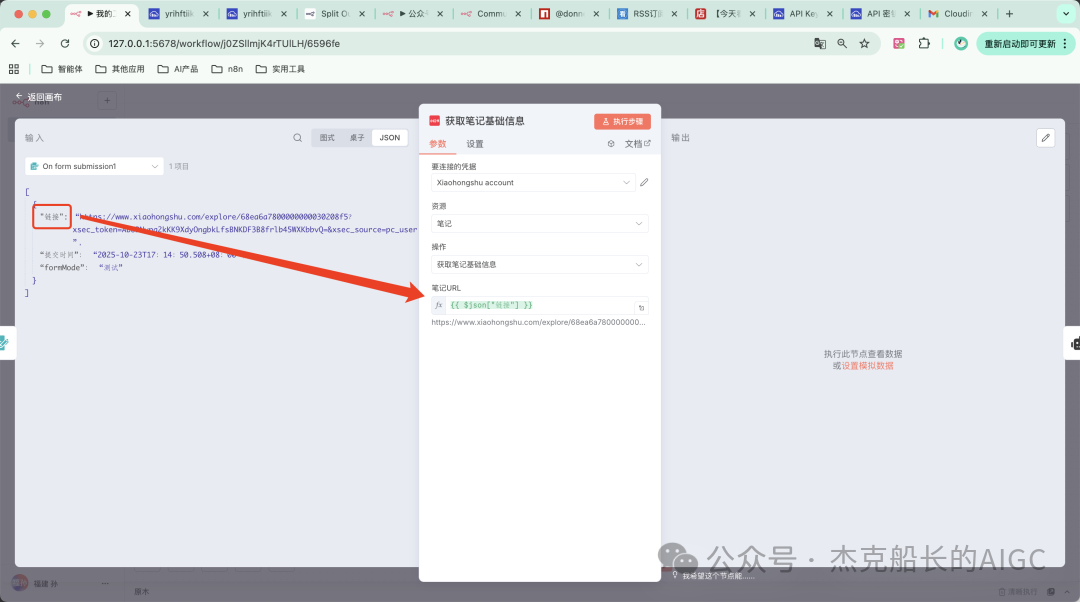Click the resolved xiaohongshu URL preview text
Viewport: 1080px width, 602px height.
tap(539, 322)
